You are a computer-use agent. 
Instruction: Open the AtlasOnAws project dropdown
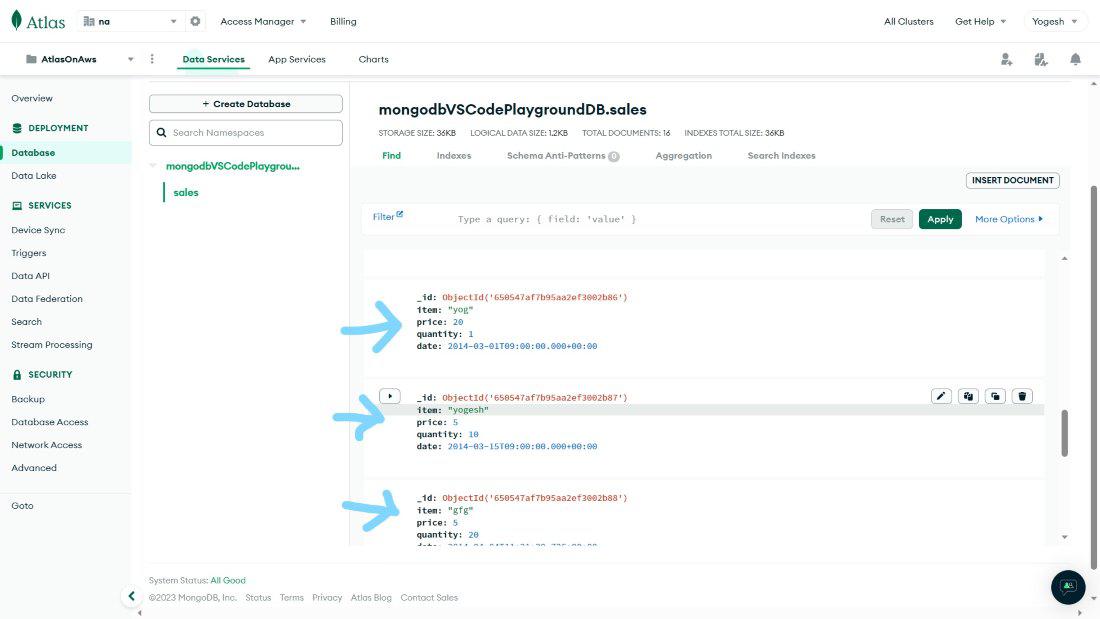(79, 60)
